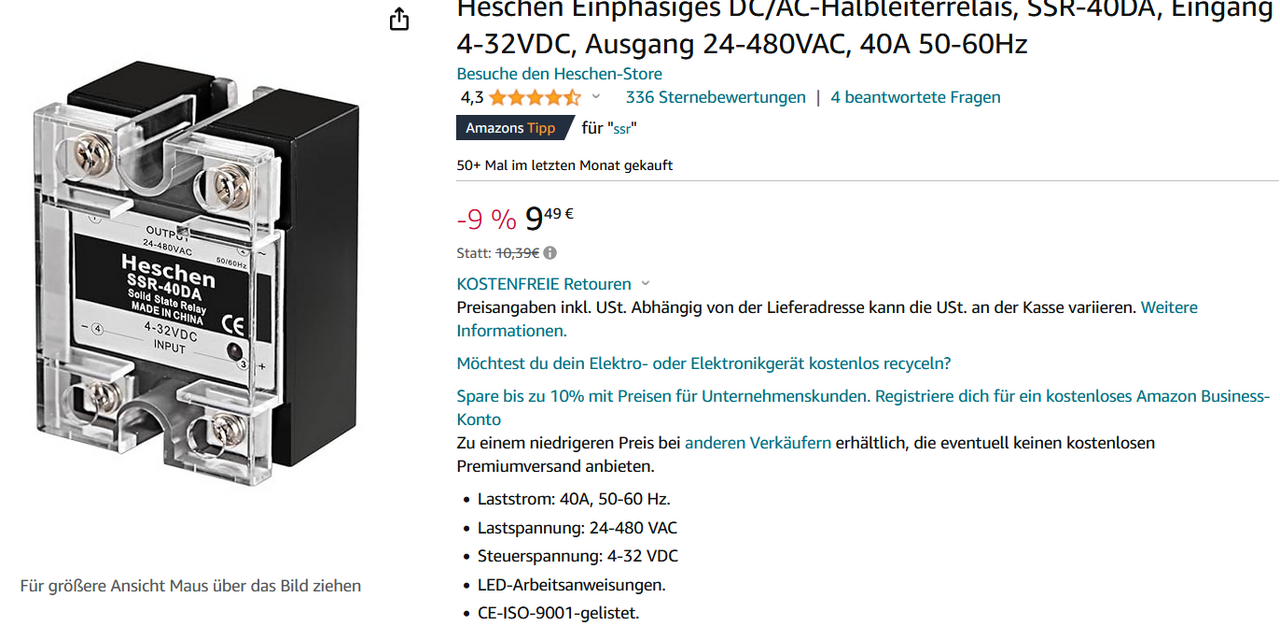
Task: Click the share icon above product image
Action: 399,19
